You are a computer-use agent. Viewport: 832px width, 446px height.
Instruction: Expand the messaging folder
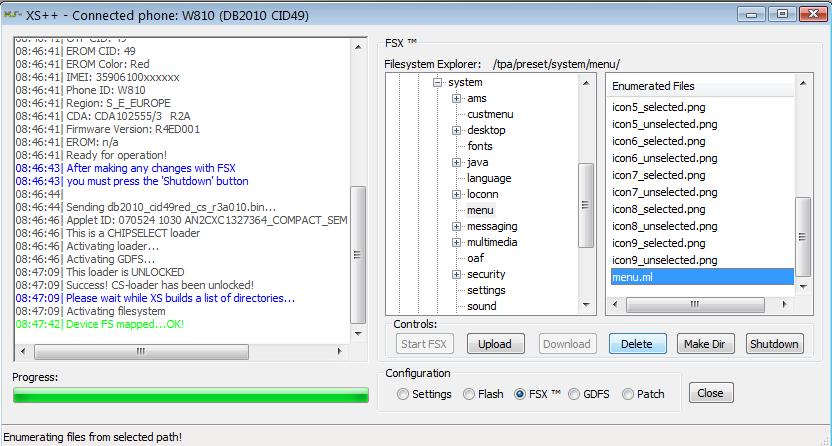coord(456,226)
